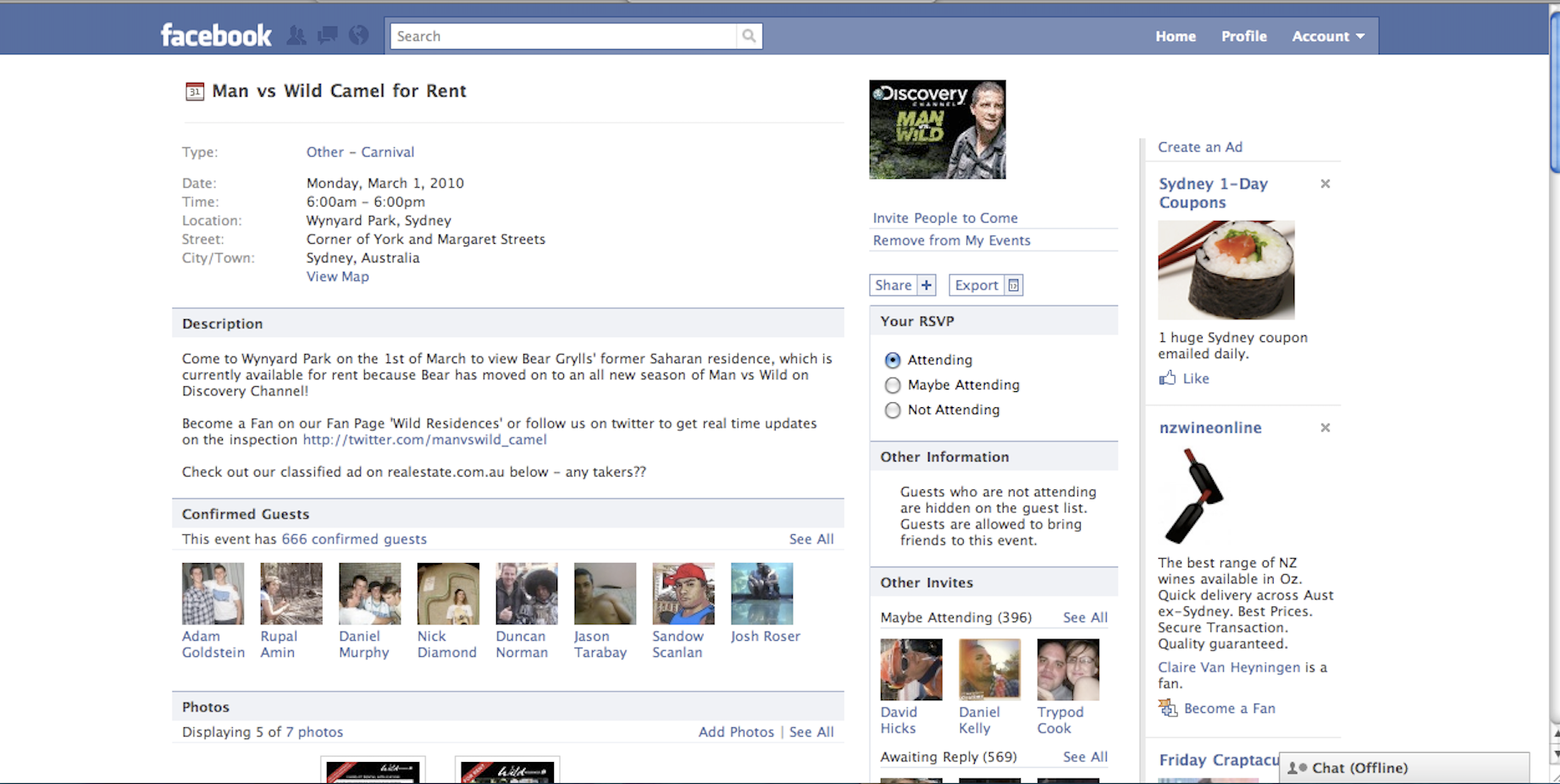
Task: Click the Adam Goldstein name link
Action: pyautogui.click(x=213, y=644)
